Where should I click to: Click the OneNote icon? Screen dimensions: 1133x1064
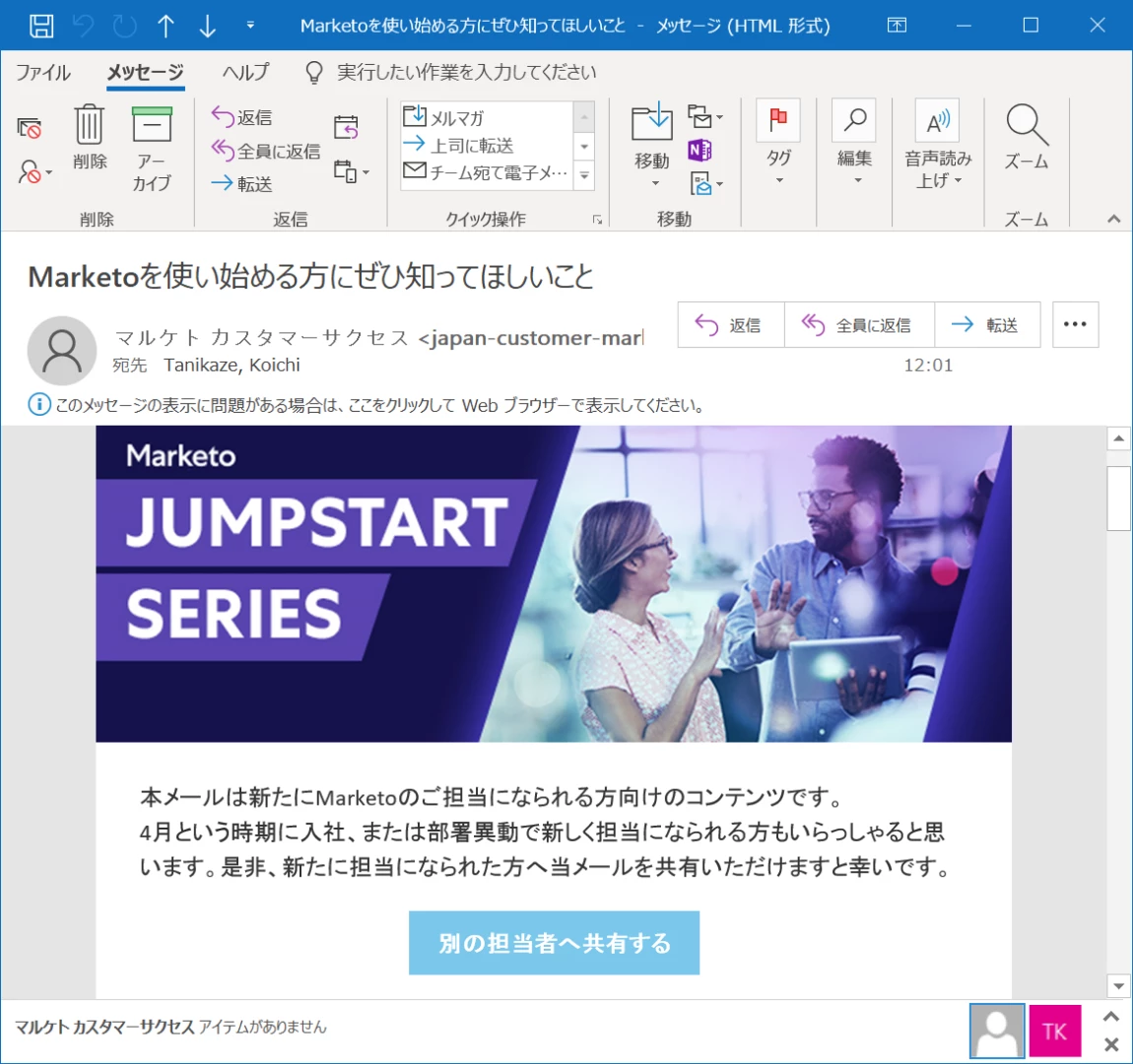click(700, 151)
